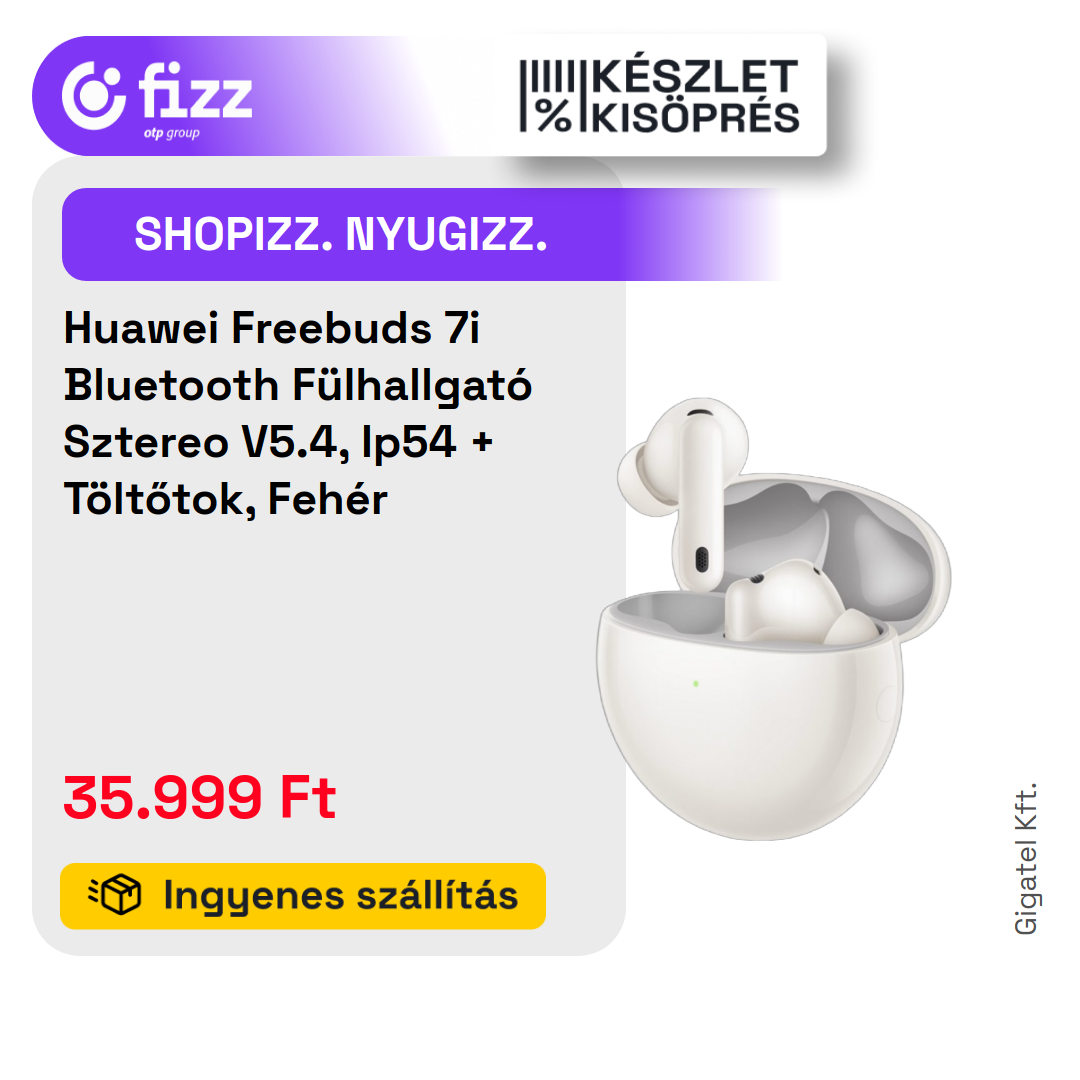Image resolution: width=1080 pixels, height=1080 pixels.
Task: Click the fizz circular logo icon
Action: pyautogui.click(x=94, y=96)
